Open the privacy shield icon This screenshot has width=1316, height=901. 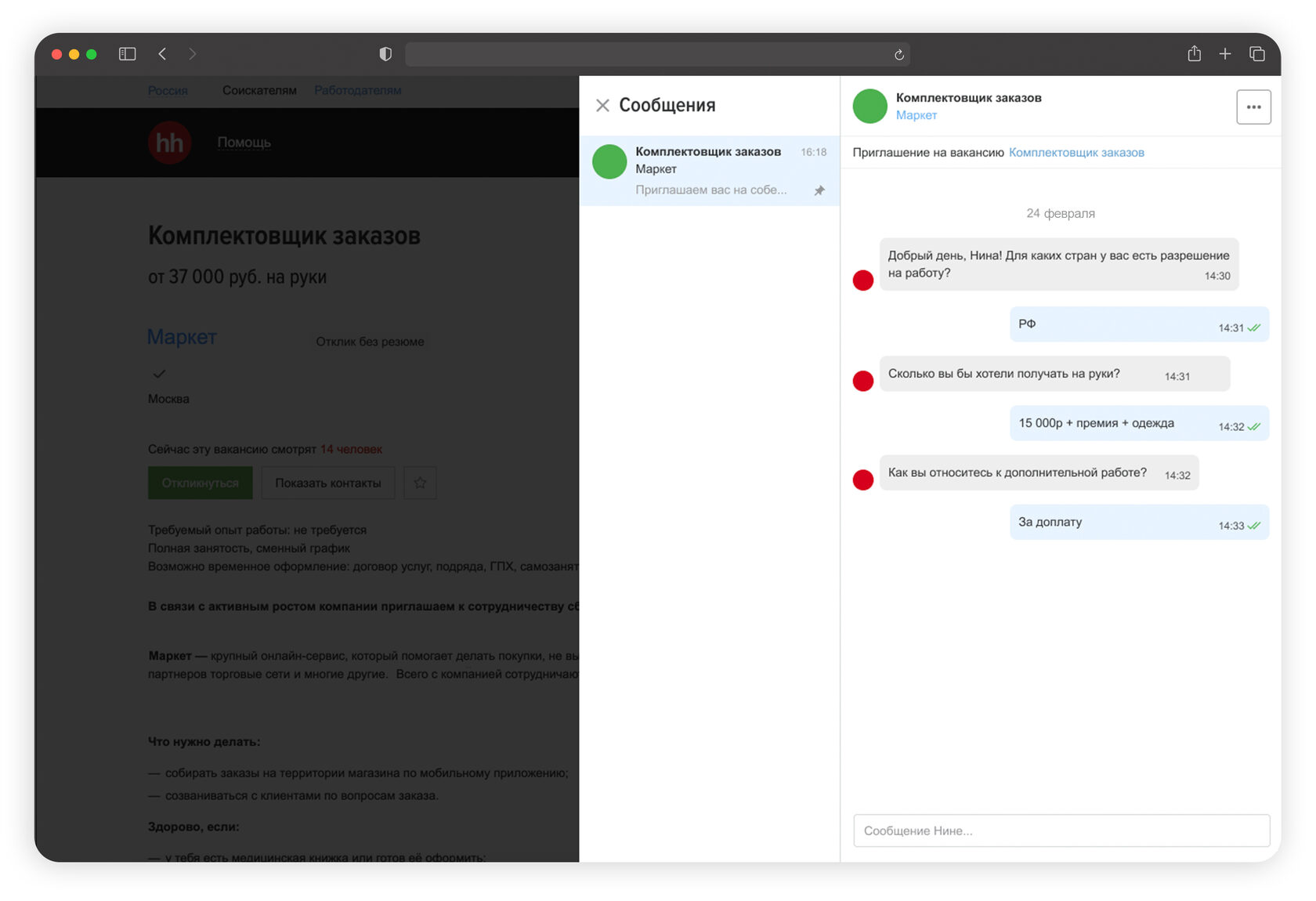(385, 54)
